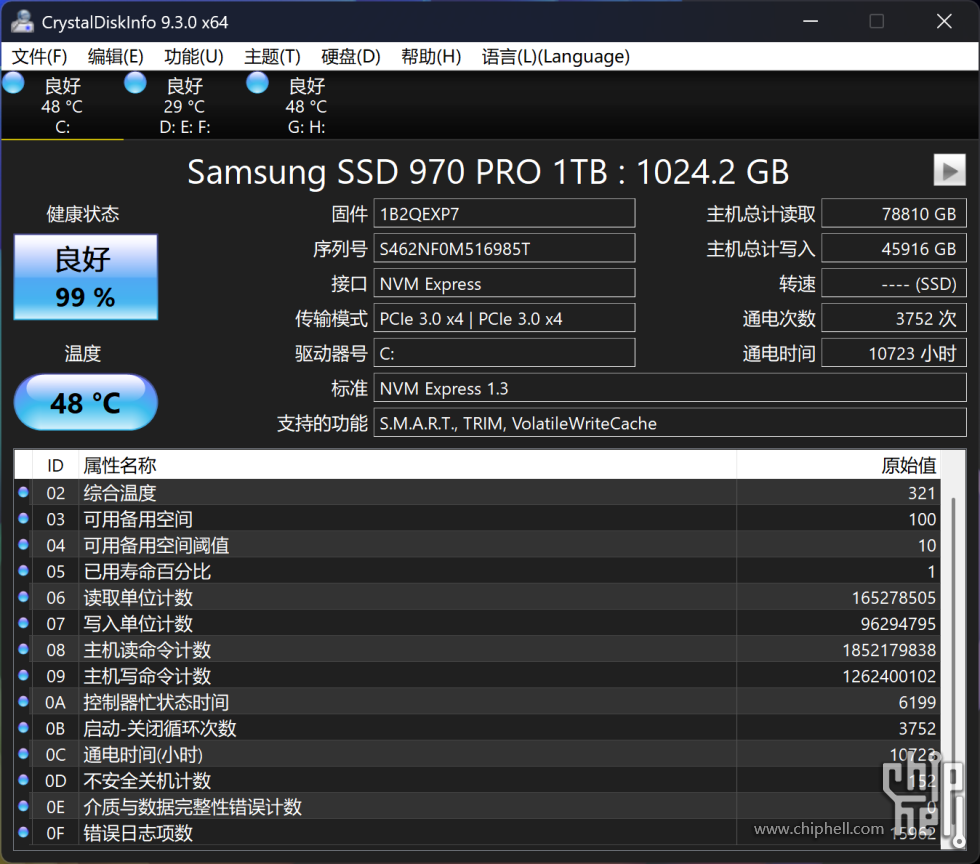Select the G: H: drive status orb
The width and height of the screenshot is (980, 864).
click(x=257, y=83)
